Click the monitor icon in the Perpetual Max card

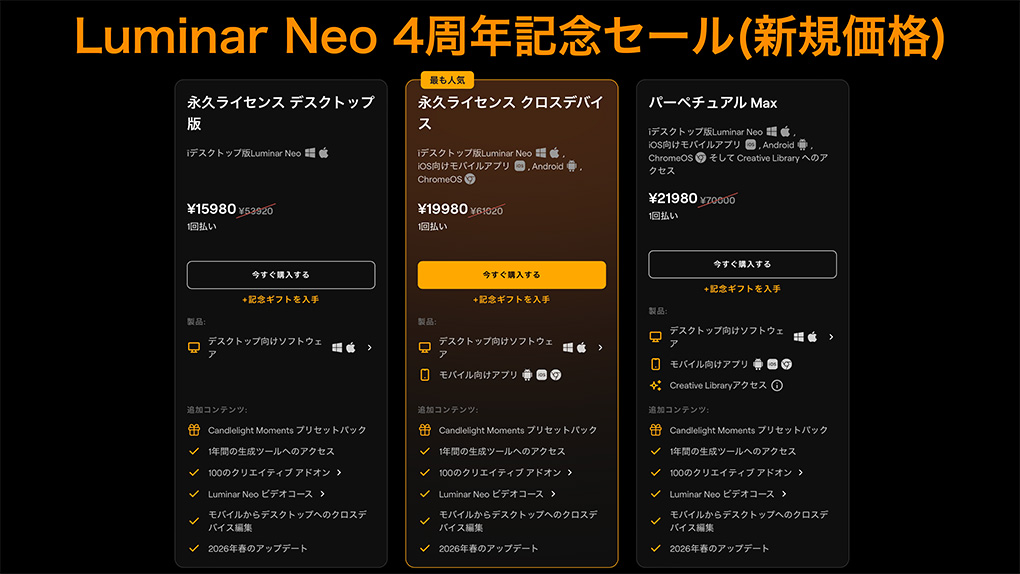[x=656, y=337]
